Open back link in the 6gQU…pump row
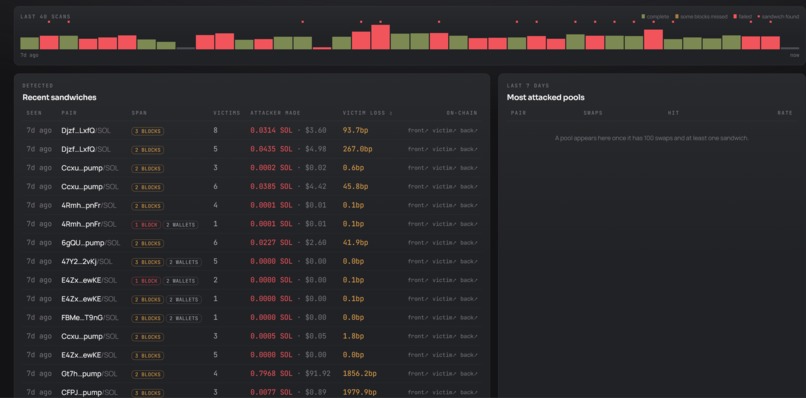The image size is (806, 398). [x=468, y=243]
